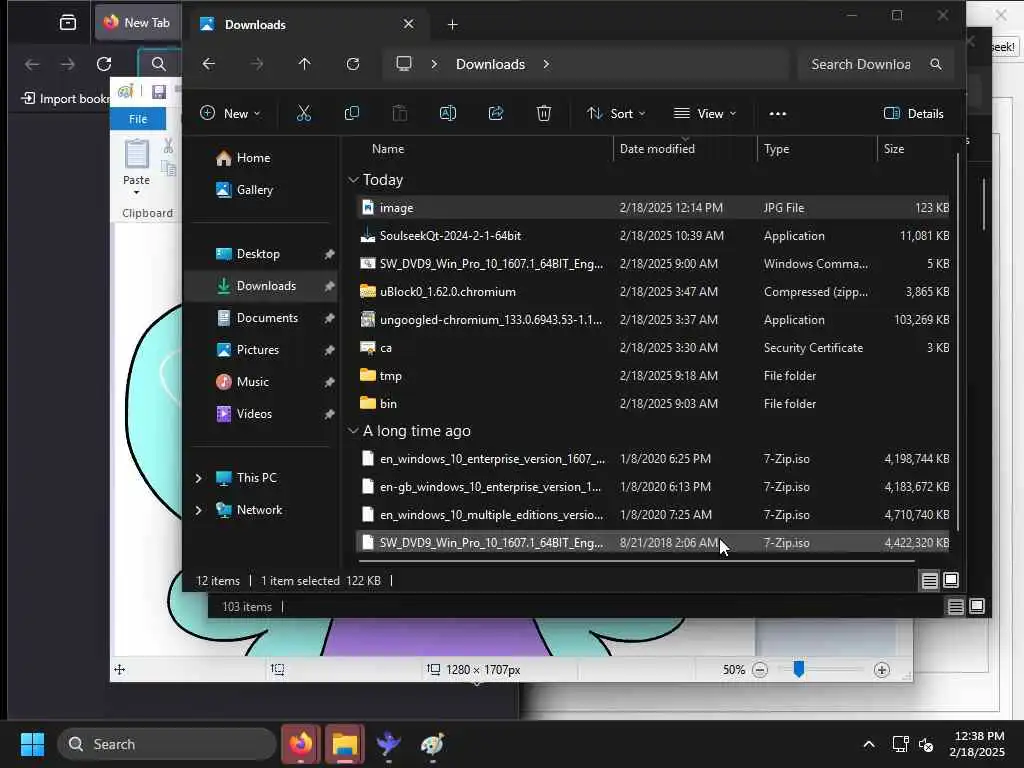Image resolution: width=1024 pixels, height=768 pixels.
Task: Click the Cut scissors icon in Explorer toolbar
Action: tap(304, 114)
